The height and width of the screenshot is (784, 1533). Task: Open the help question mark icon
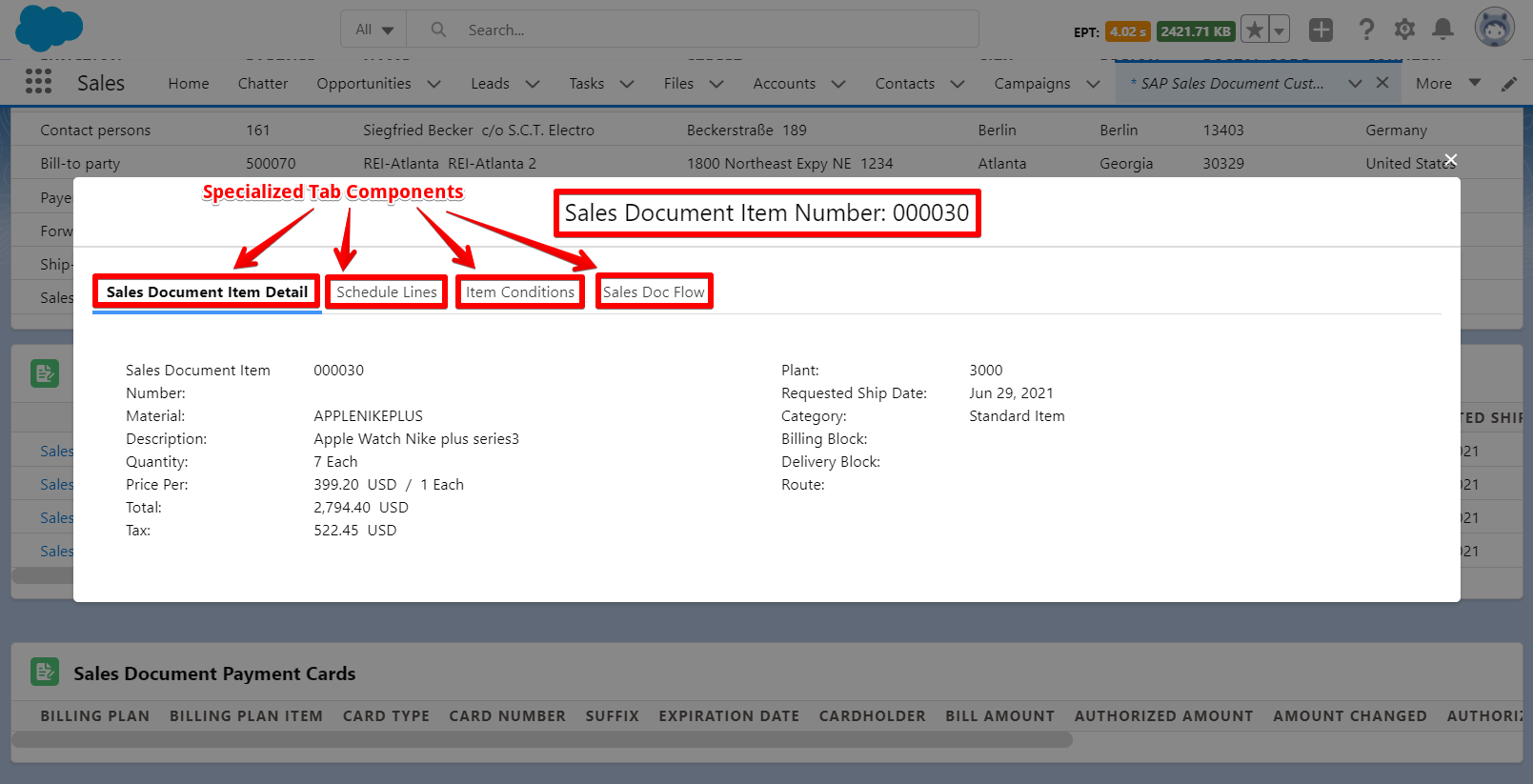pyautogui.click(x=1366, y=30)
